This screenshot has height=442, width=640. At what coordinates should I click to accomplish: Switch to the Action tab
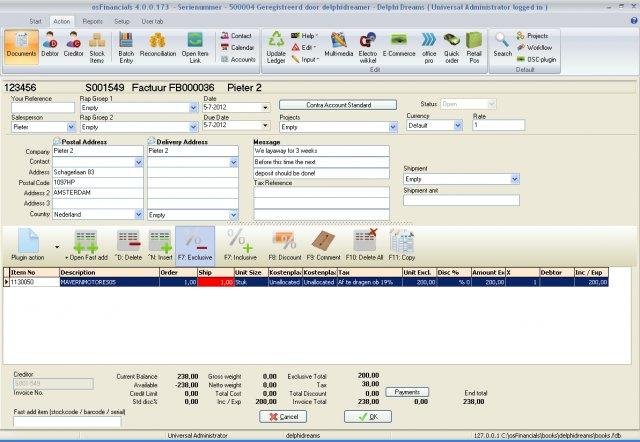(62, 21)
